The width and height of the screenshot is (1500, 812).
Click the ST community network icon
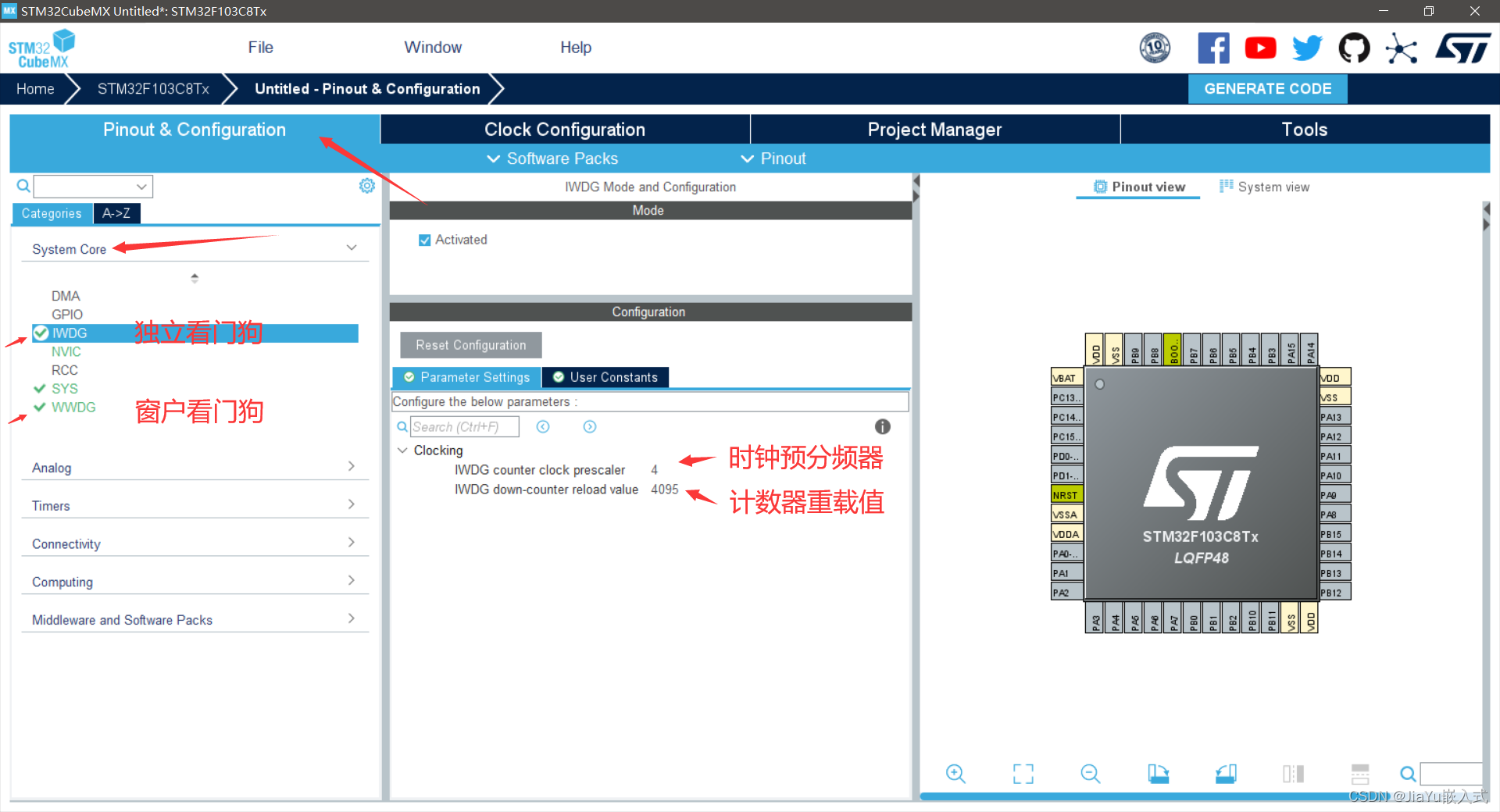[x=1401, y=48]
